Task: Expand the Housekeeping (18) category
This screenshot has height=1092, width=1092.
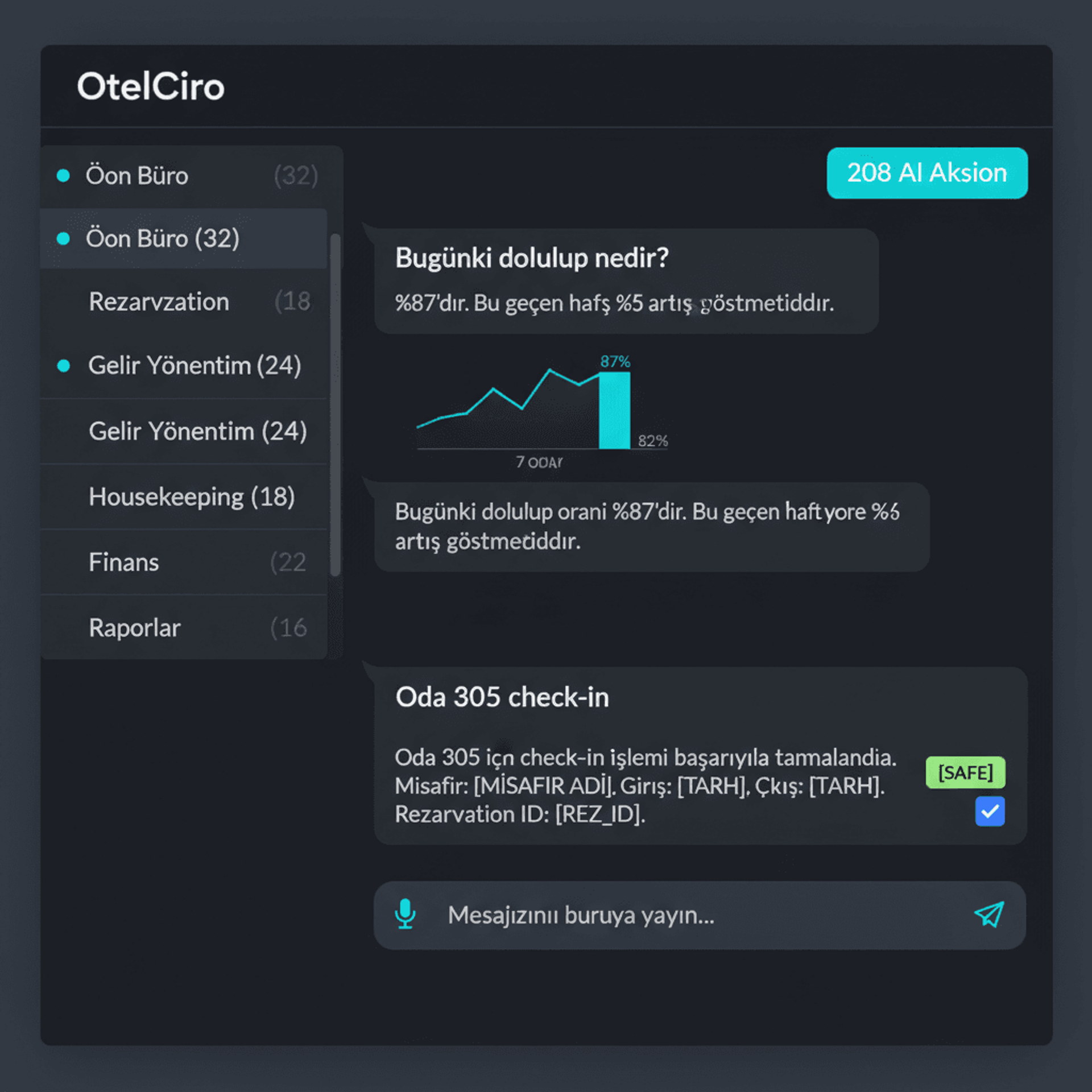Action: tap(192, 496)
